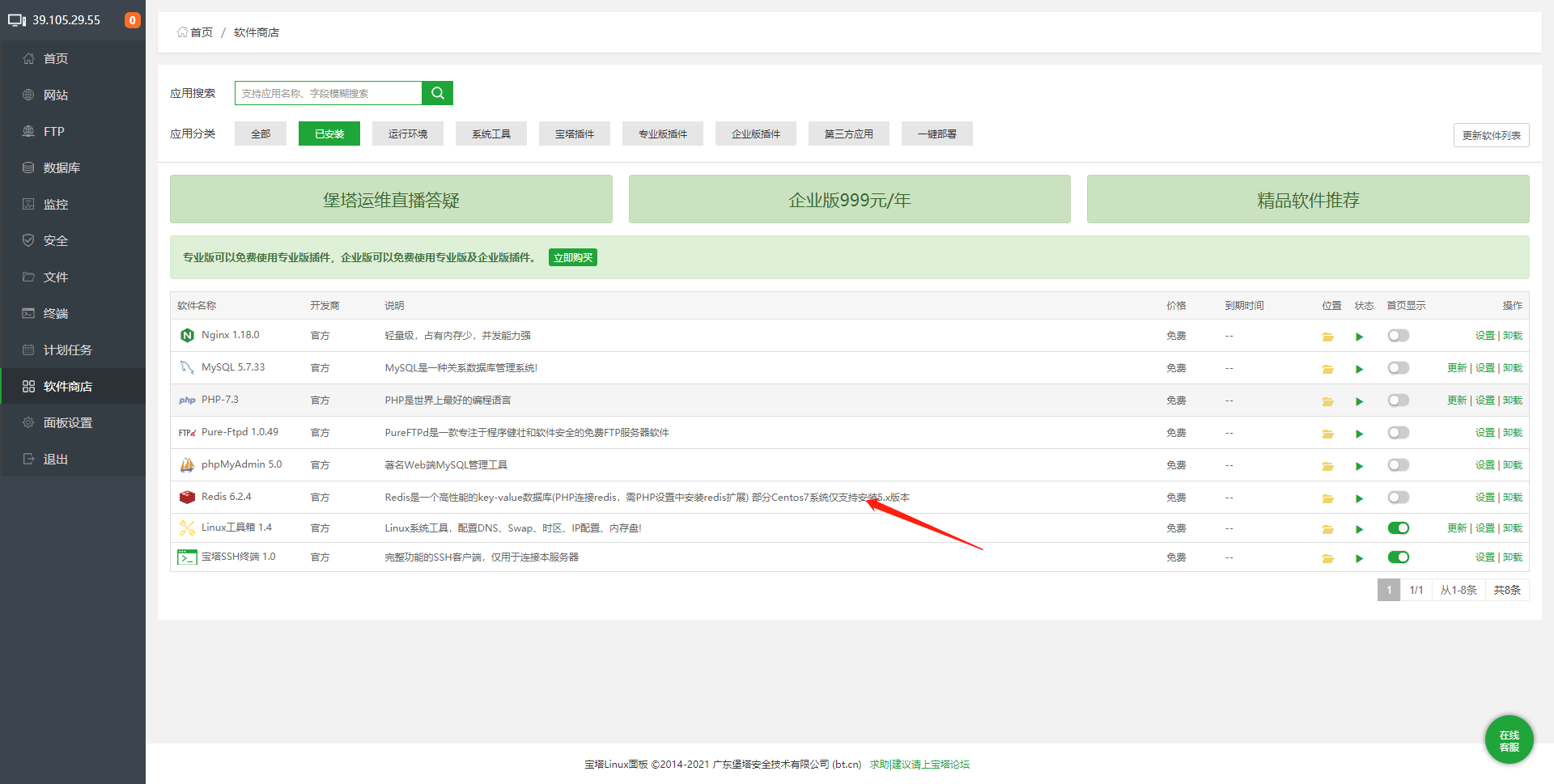Disable homepage display for 宝塔SSH终端
This screenshot has width=1554, height=784.
tap(1398, 557)
